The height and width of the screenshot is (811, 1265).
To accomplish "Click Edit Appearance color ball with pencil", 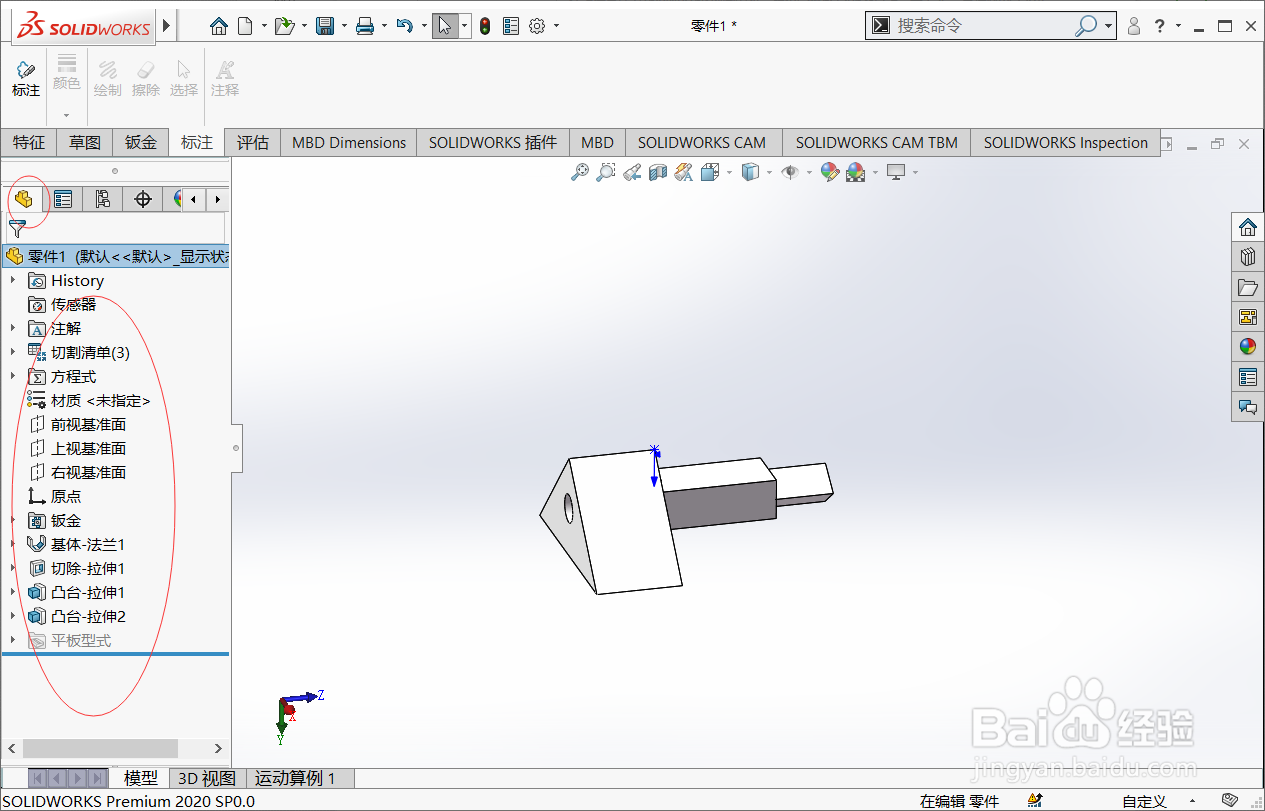I will [829, 172].
